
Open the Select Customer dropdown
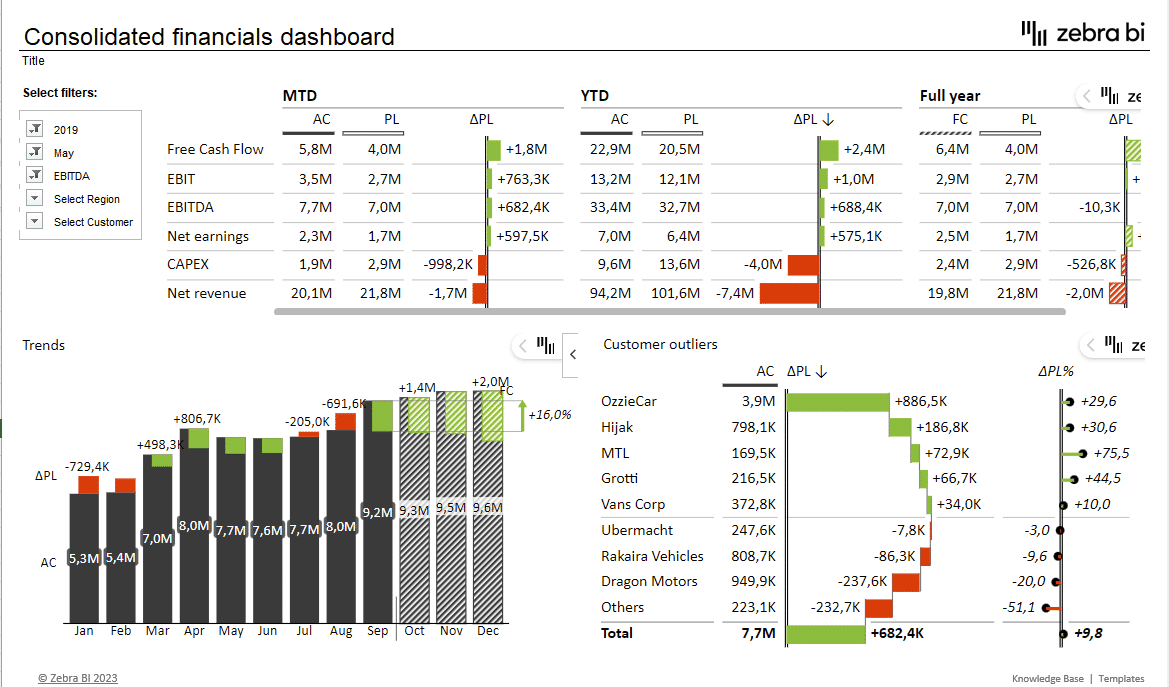click(35, 222)
